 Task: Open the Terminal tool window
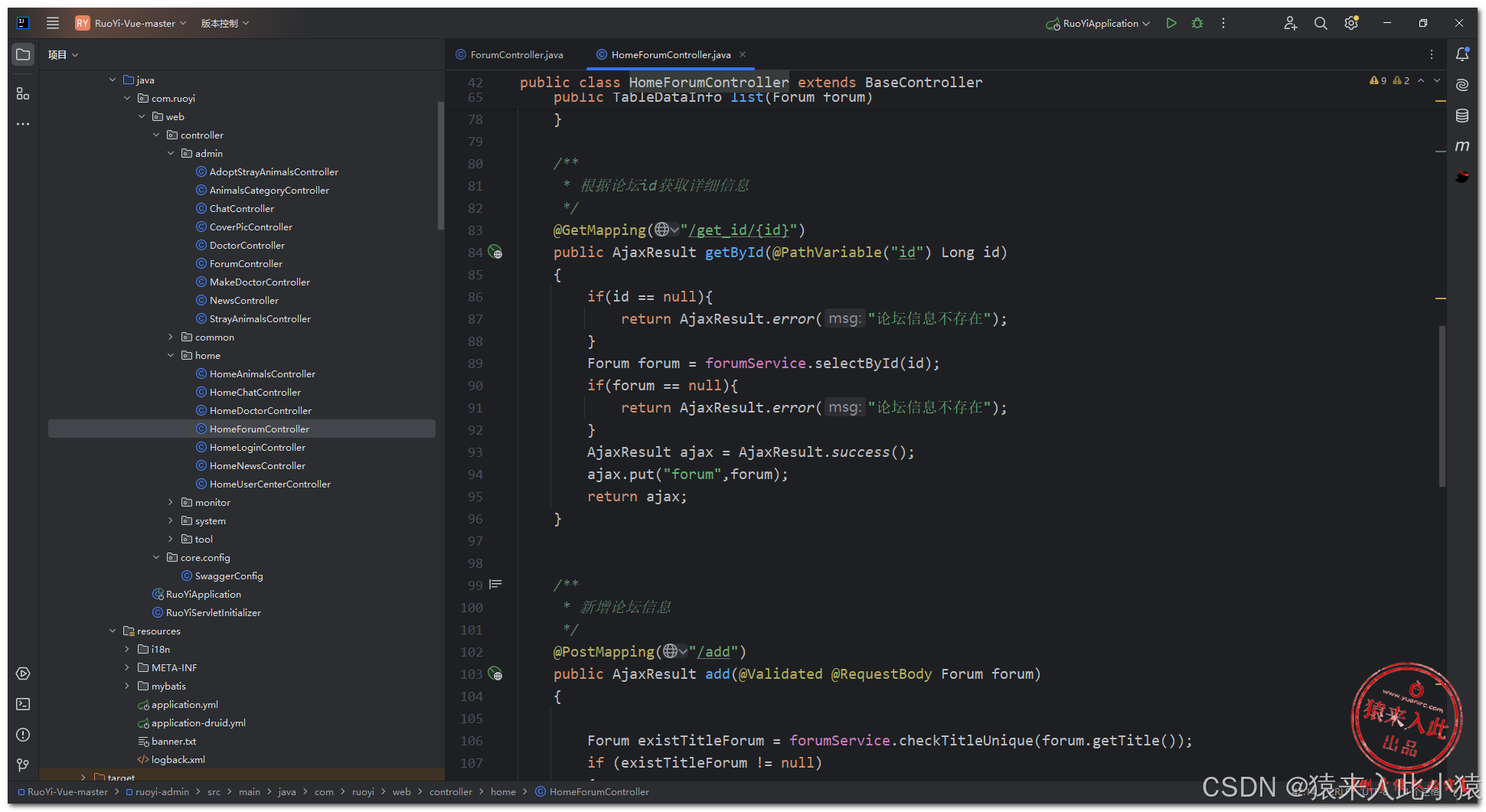pos(23,704)
